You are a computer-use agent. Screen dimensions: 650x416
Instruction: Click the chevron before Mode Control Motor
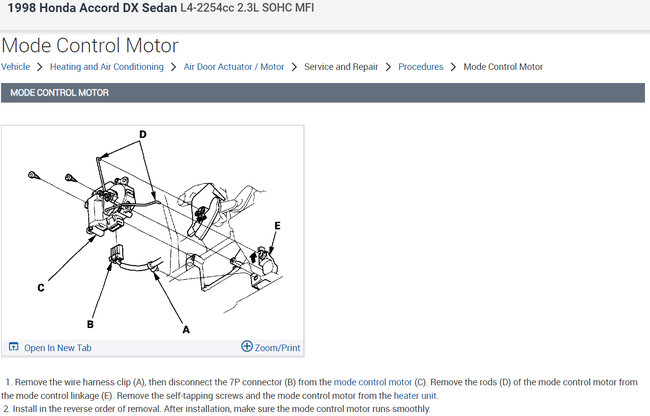453,67
